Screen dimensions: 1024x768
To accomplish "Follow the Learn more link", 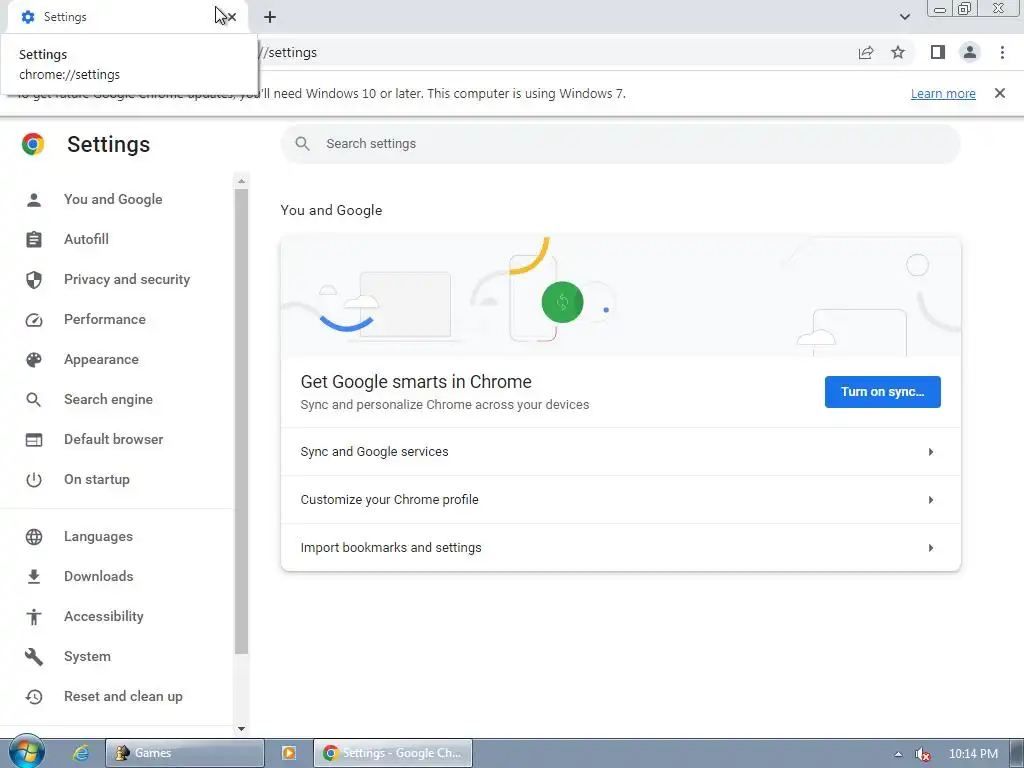I will tap(943, 93).
